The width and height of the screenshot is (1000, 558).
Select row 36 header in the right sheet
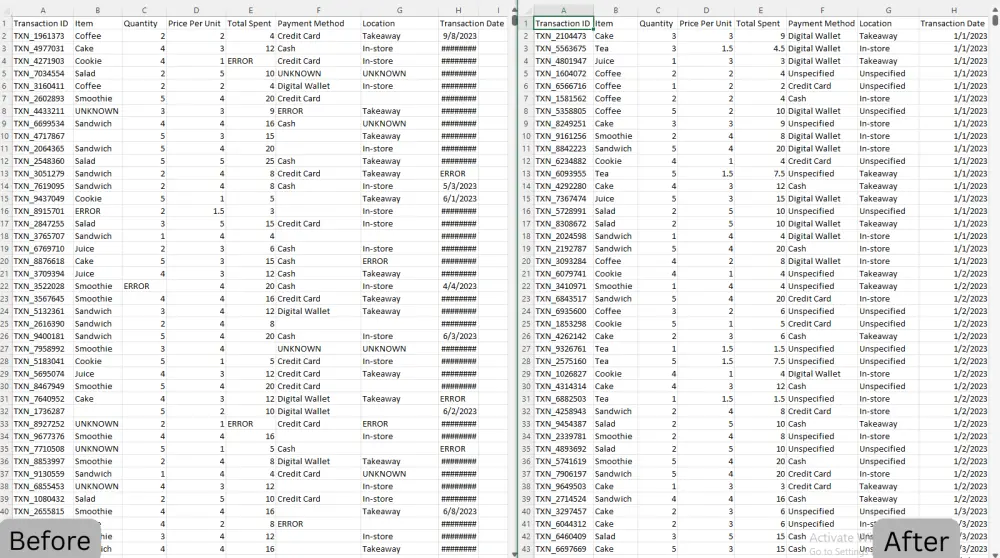coord(526,461)
